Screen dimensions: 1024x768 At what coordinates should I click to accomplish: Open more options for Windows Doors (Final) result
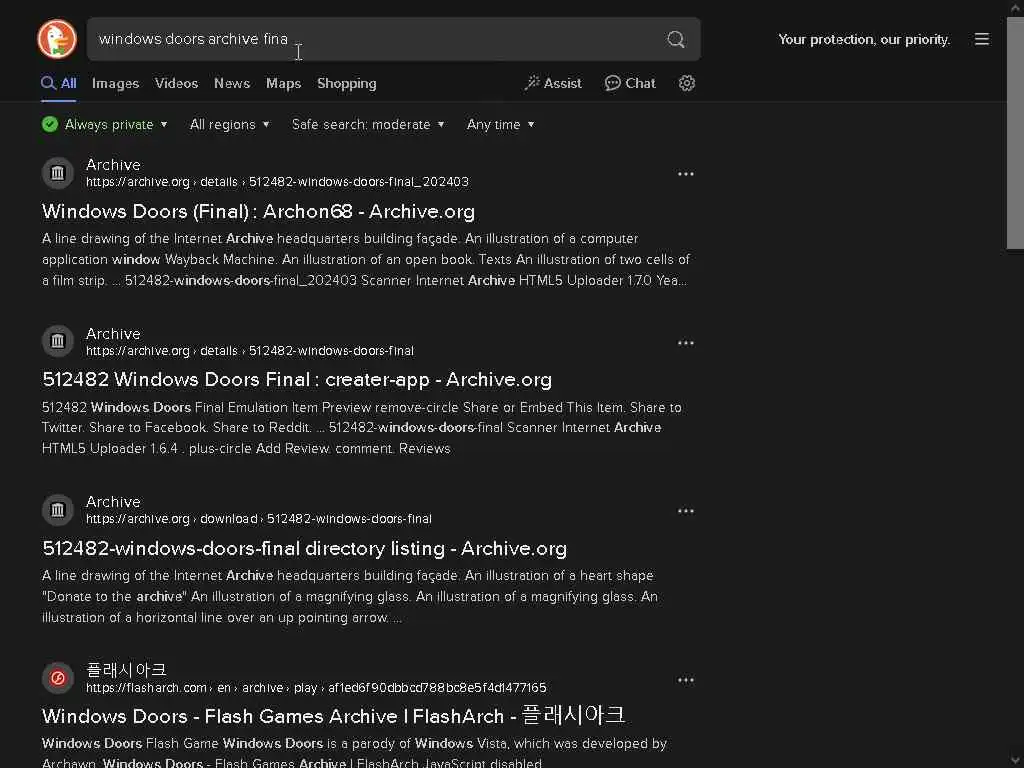[686, 174]
